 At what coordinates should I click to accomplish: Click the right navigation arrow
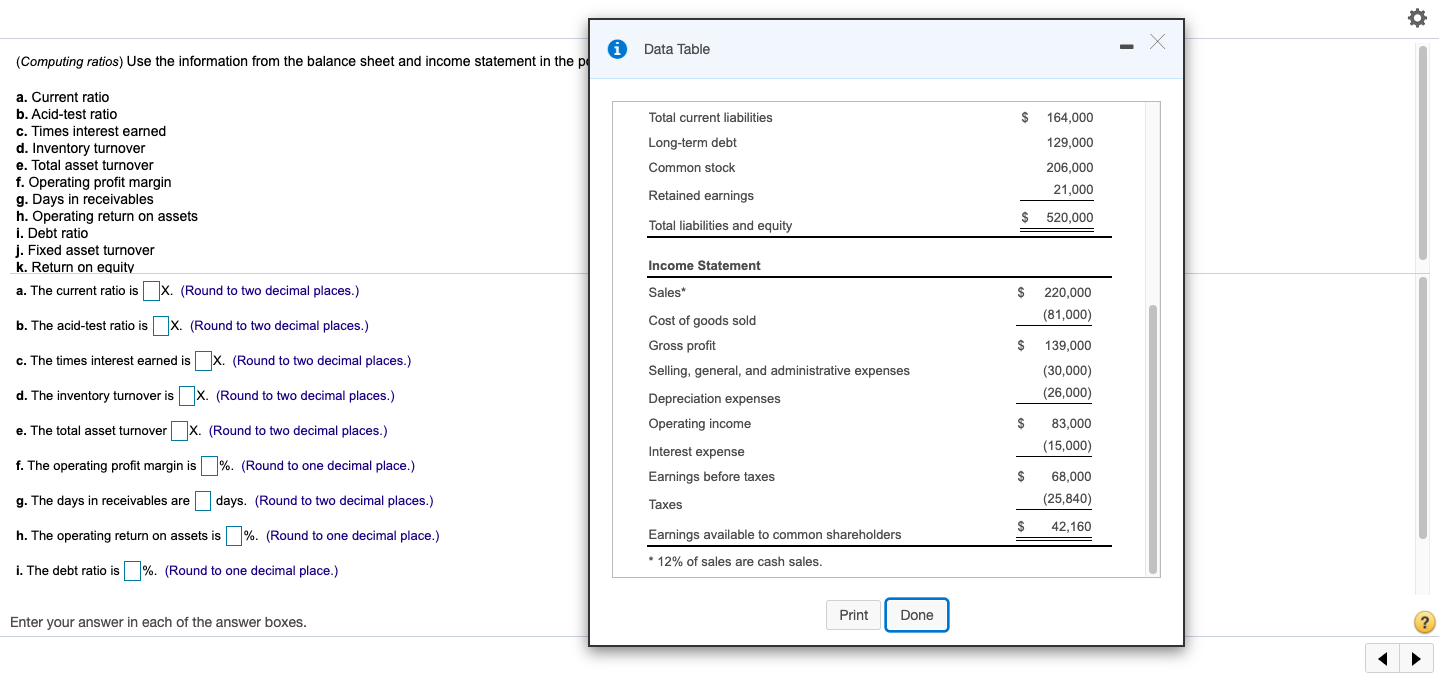[1417, 659]
